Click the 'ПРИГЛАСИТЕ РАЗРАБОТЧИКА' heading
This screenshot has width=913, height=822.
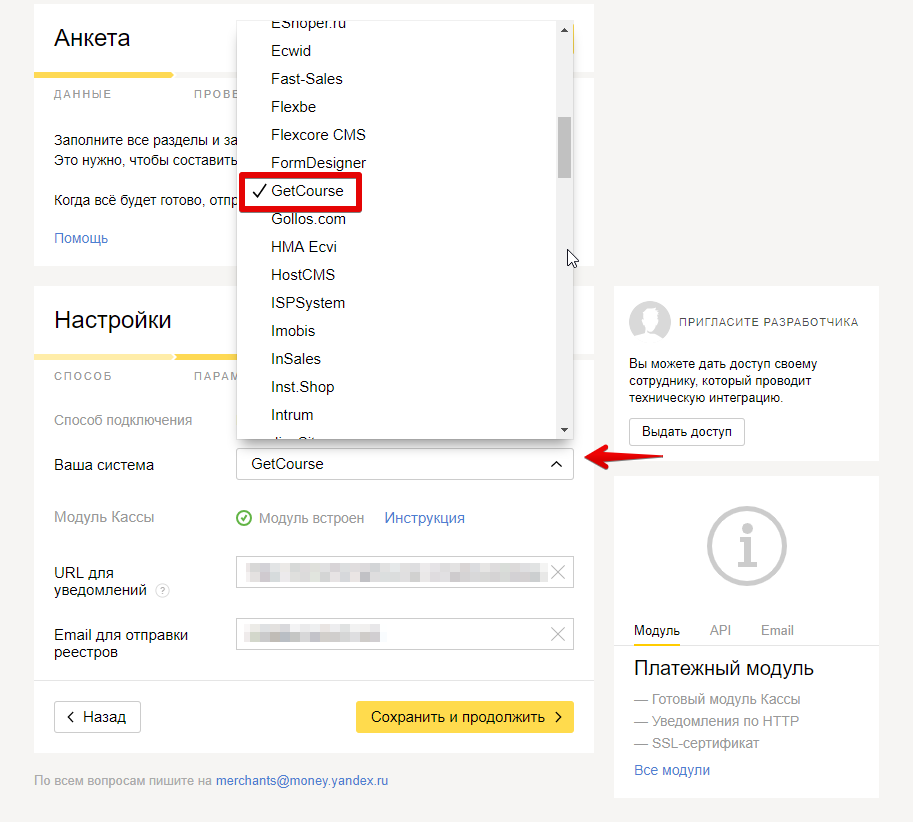click(769, 323)
